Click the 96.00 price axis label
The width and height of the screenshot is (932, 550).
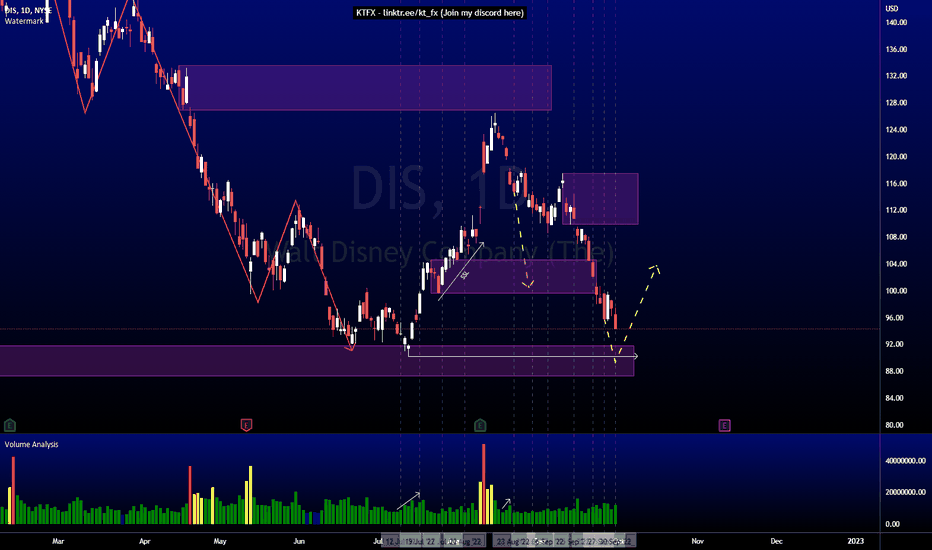[895, 318]
